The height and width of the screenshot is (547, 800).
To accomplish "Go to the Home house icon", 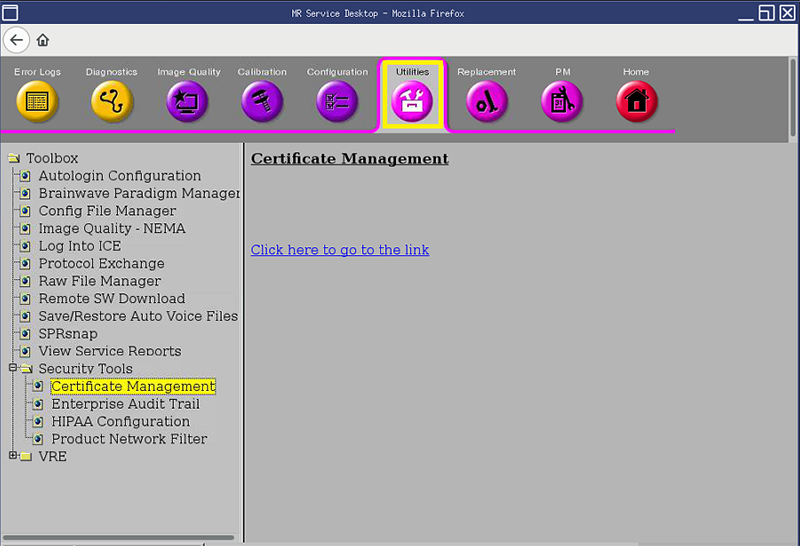I will click(x=636, y=101).
